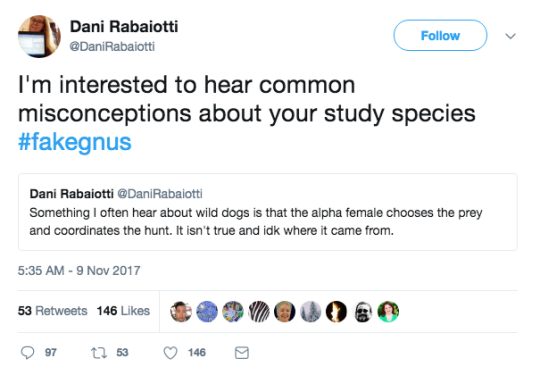Click the red-haired woman liker avatar
Viewport: 540px width, 375px height.
click(388, 312)
